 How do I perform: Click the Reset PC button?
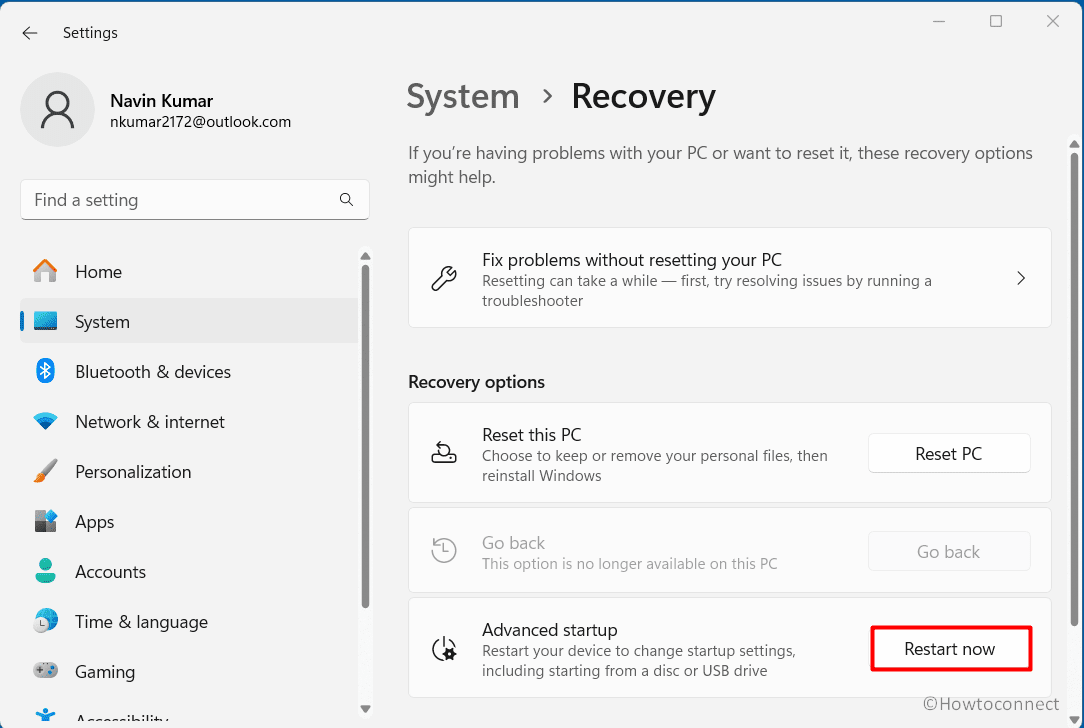tap(949, 454)
